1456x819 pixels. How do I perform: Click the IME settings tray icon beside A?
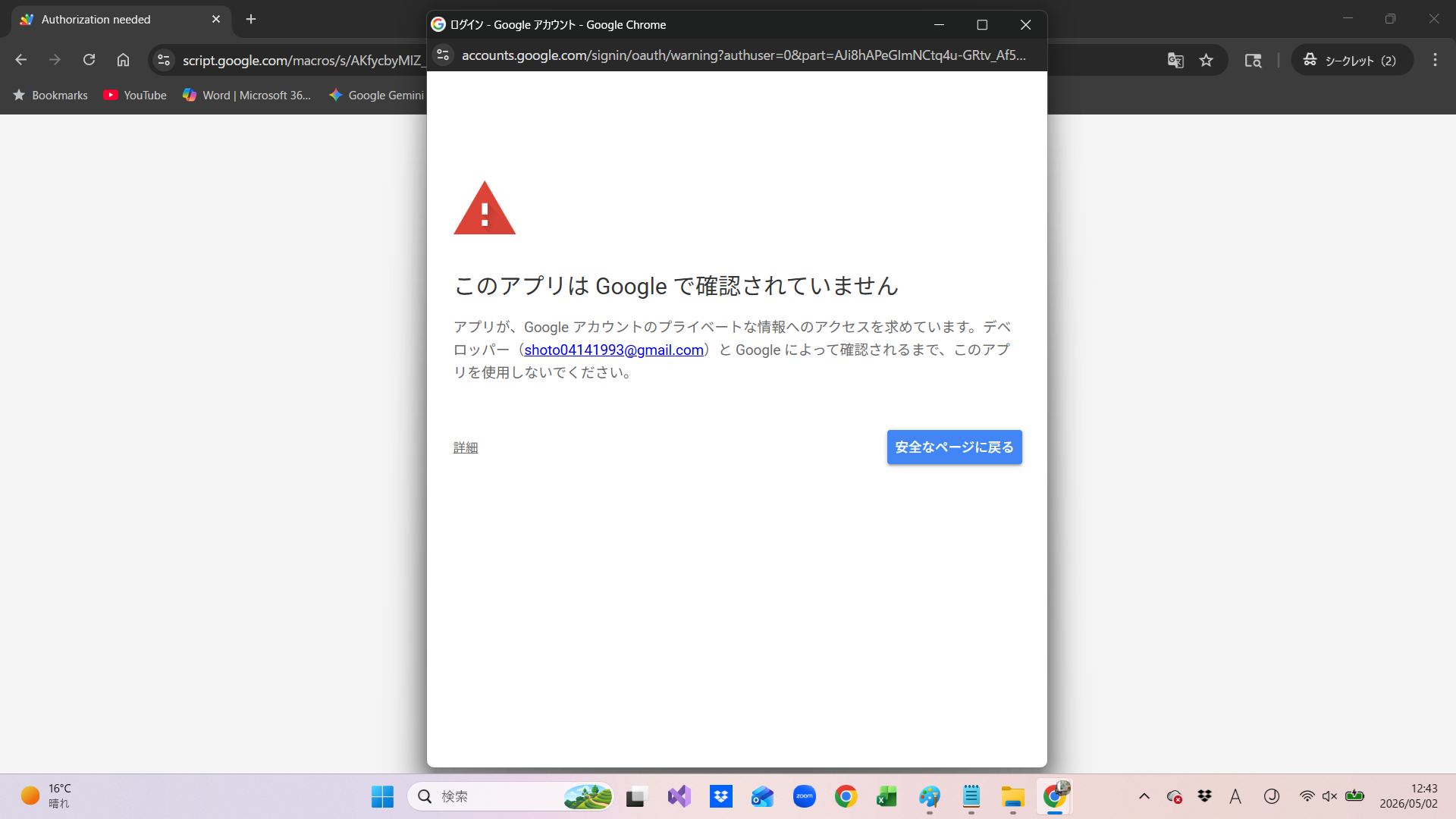click(x=1272, y=796)
